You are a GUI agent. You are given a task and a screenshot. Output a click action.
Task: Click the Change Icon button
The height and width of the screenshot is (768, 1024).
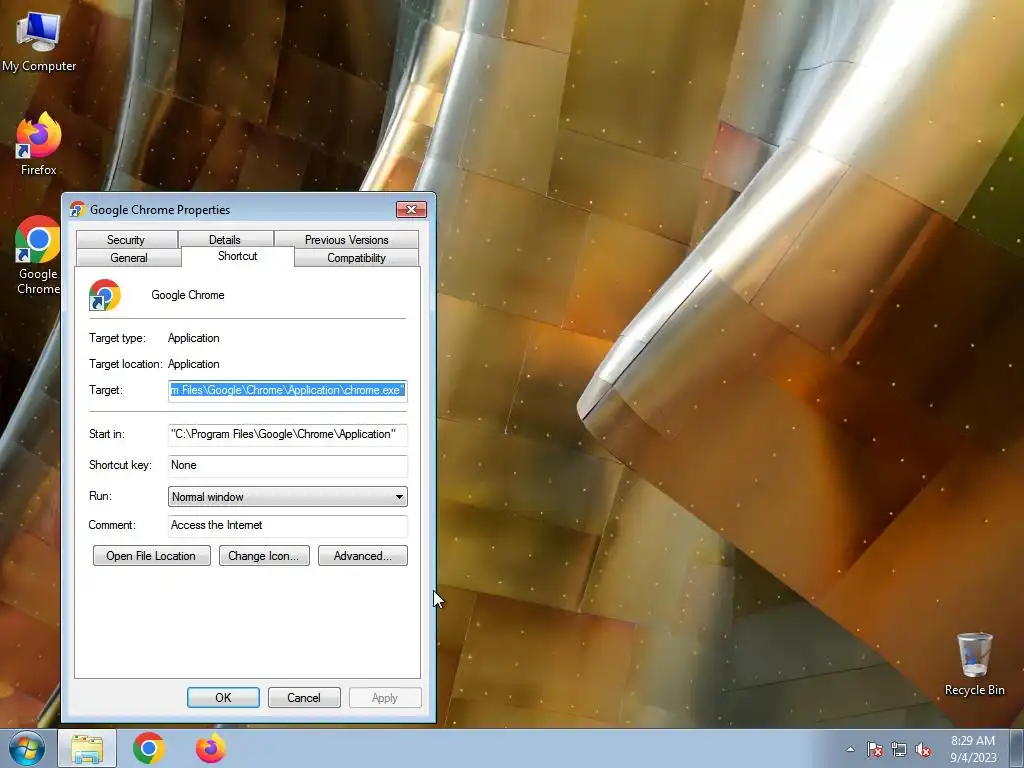(x=264, y=556)
